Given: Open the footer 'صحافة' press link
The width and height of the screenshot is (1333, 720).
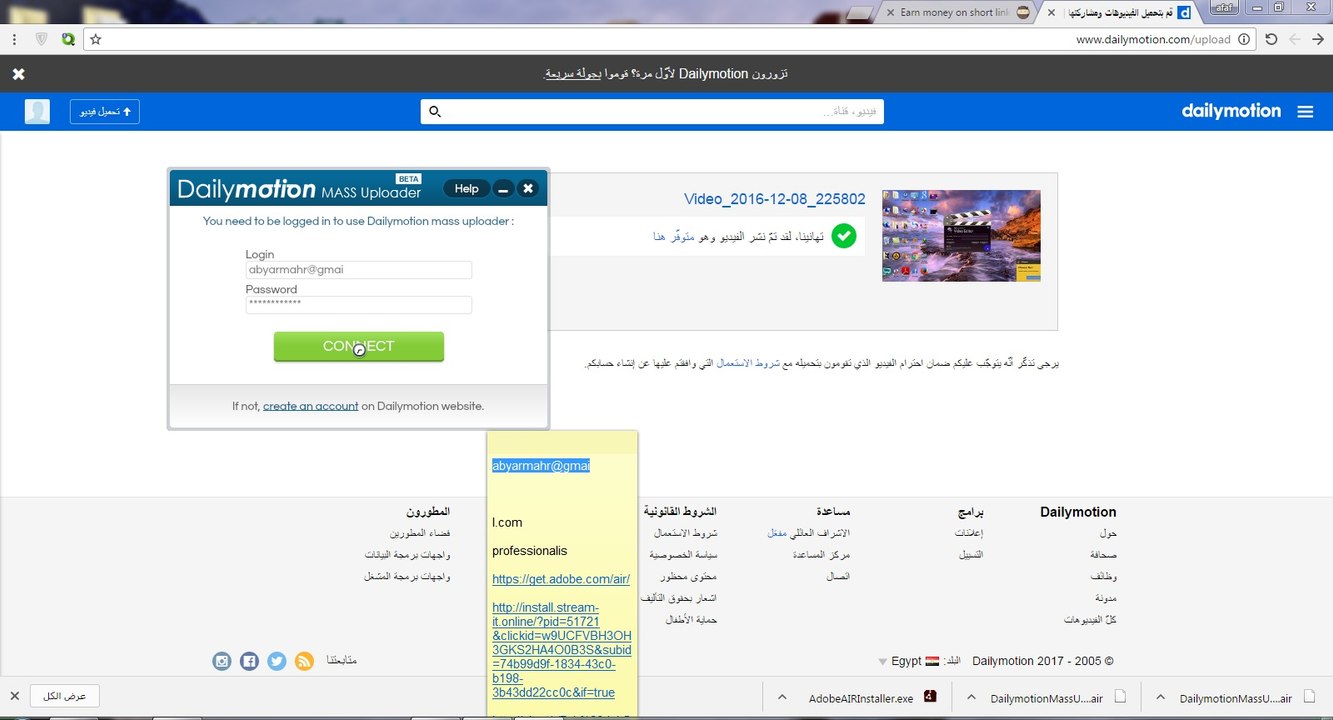Looking at the screenshot, I should coord(1103,555).
